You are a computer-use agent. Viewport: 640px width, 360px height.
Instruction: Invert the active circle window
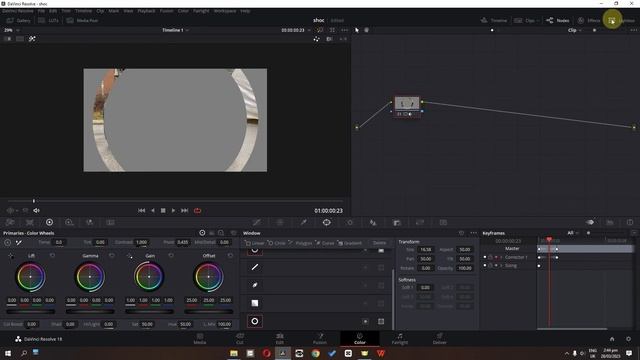click(365, 322)
